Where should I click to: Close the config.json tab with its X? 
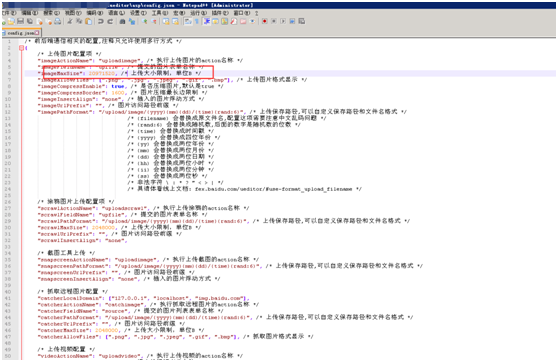pyautogui.click(x=37, y=33)
